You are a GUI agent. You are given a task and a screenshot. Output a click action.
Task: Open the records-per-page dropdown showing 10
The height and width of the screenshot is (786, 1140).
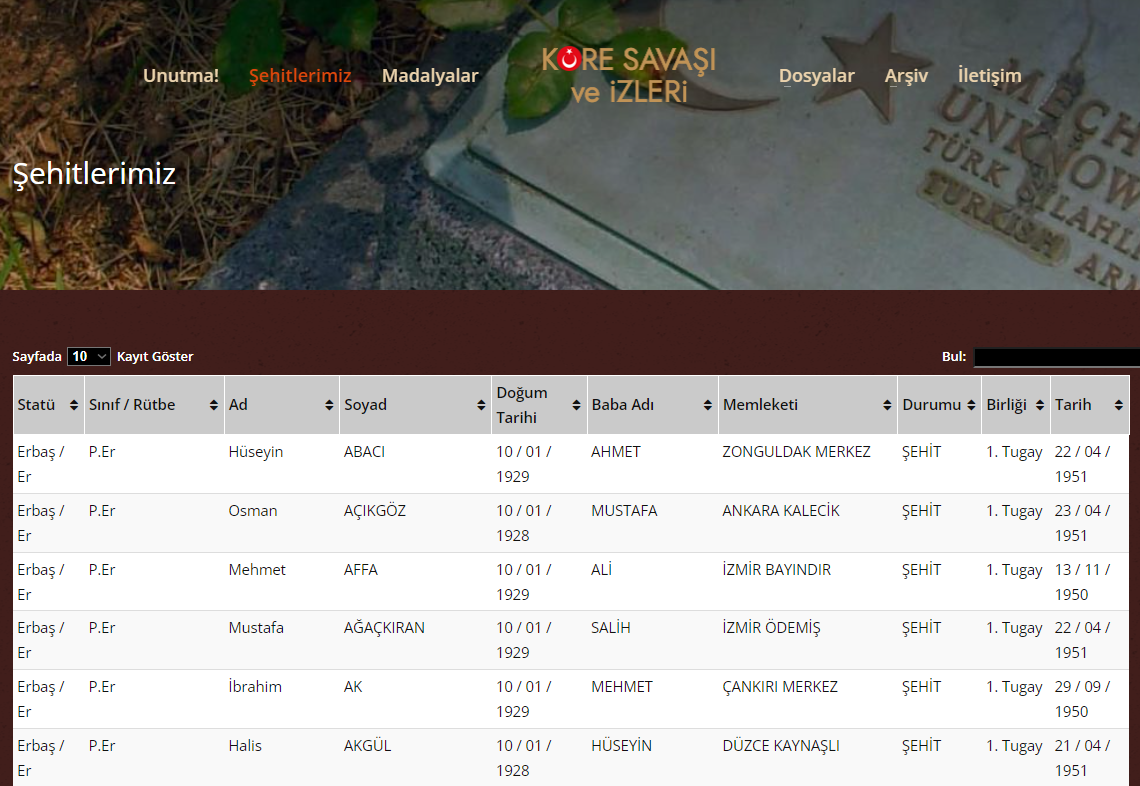[x=89, y=356]
